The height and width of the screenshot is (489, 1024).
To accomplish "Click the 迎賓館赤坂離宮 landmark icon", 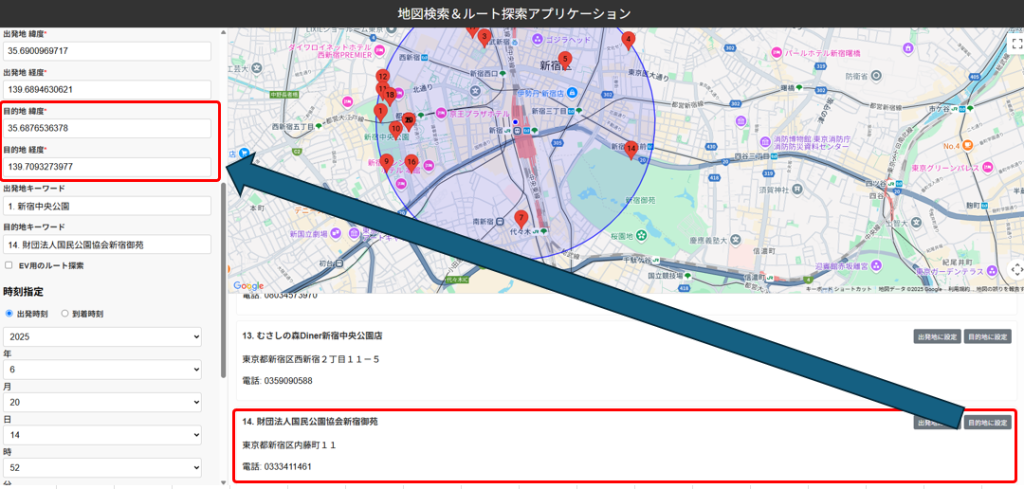I will [x=876, y=265].
